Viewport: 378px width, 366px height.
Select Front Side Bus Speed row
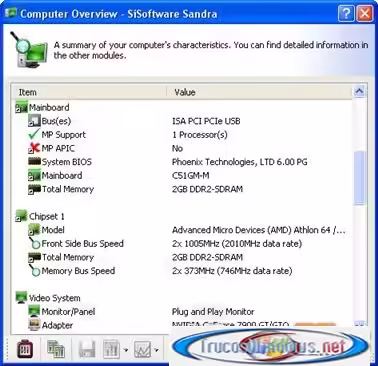[x=182, y=244]
